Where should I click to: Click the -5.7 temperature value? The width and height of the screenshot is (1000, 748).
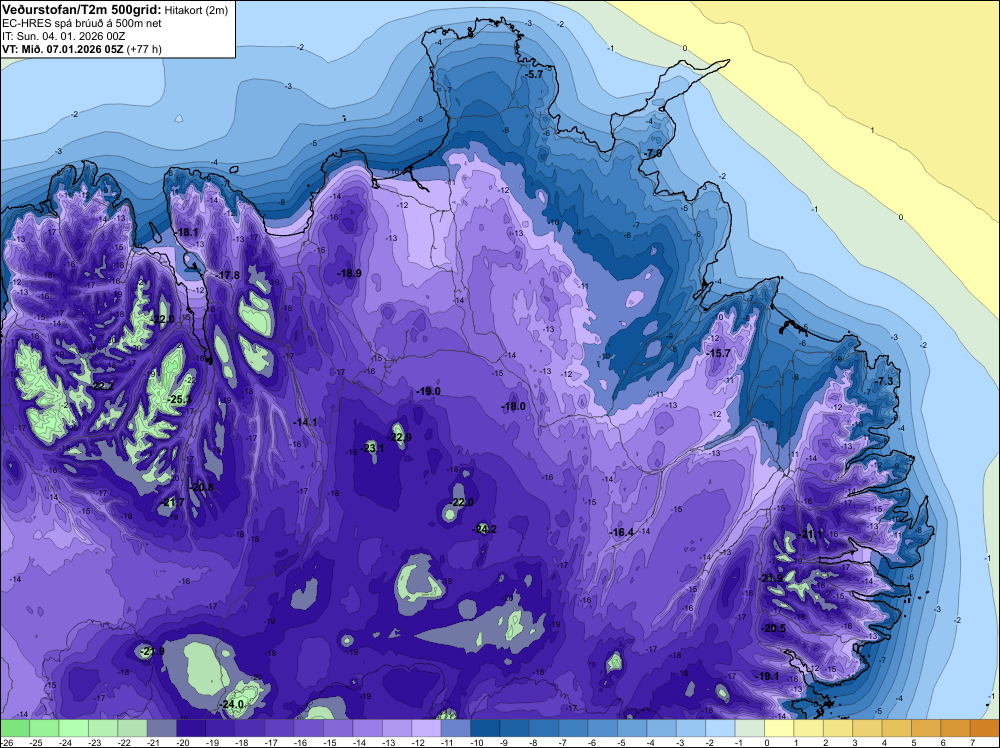[533, 74]
